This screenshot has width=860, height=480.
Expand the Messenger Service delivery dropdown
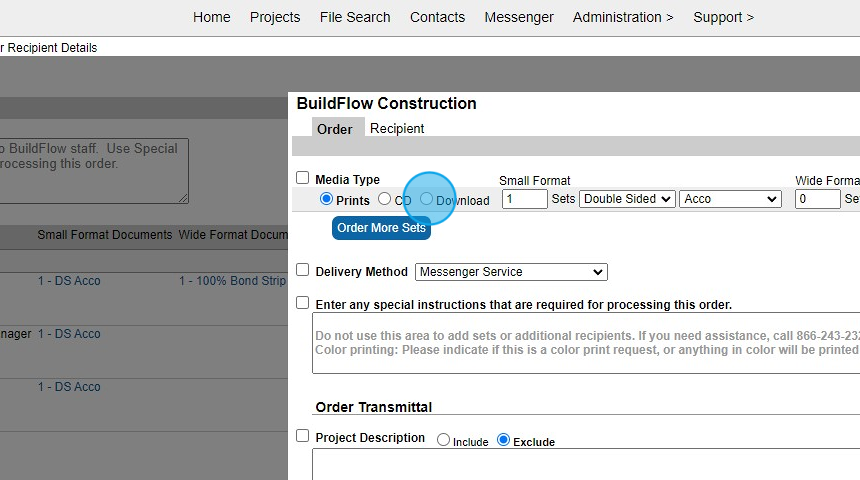[511, 271]
